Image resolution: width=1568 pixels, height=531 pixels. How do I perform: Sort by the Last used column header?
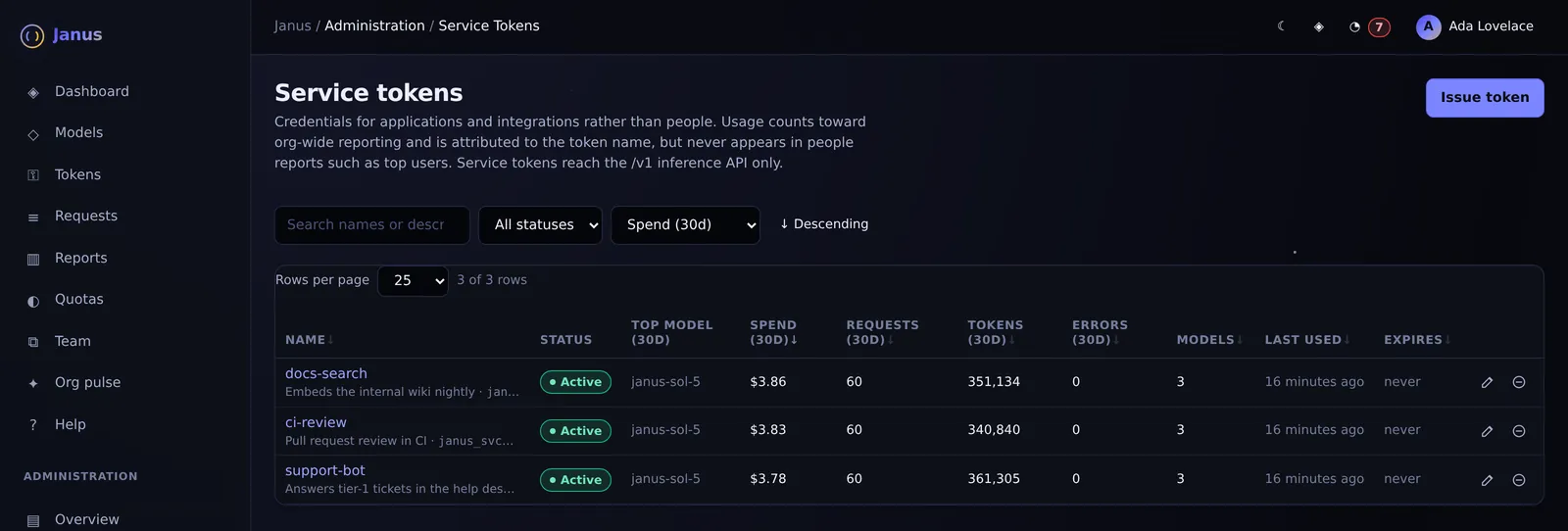click(1307, 340)
